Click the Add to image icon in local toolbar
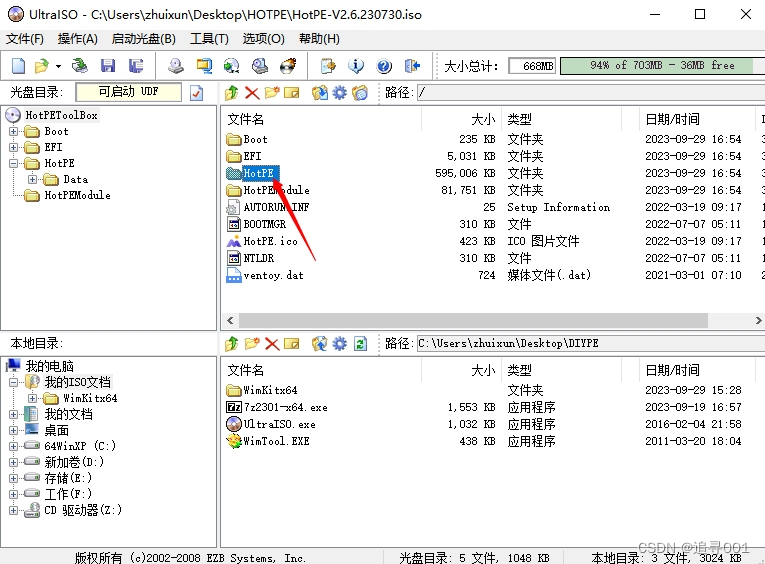The height and width of the screenshot is (564, 765). [x=320, y=344]
